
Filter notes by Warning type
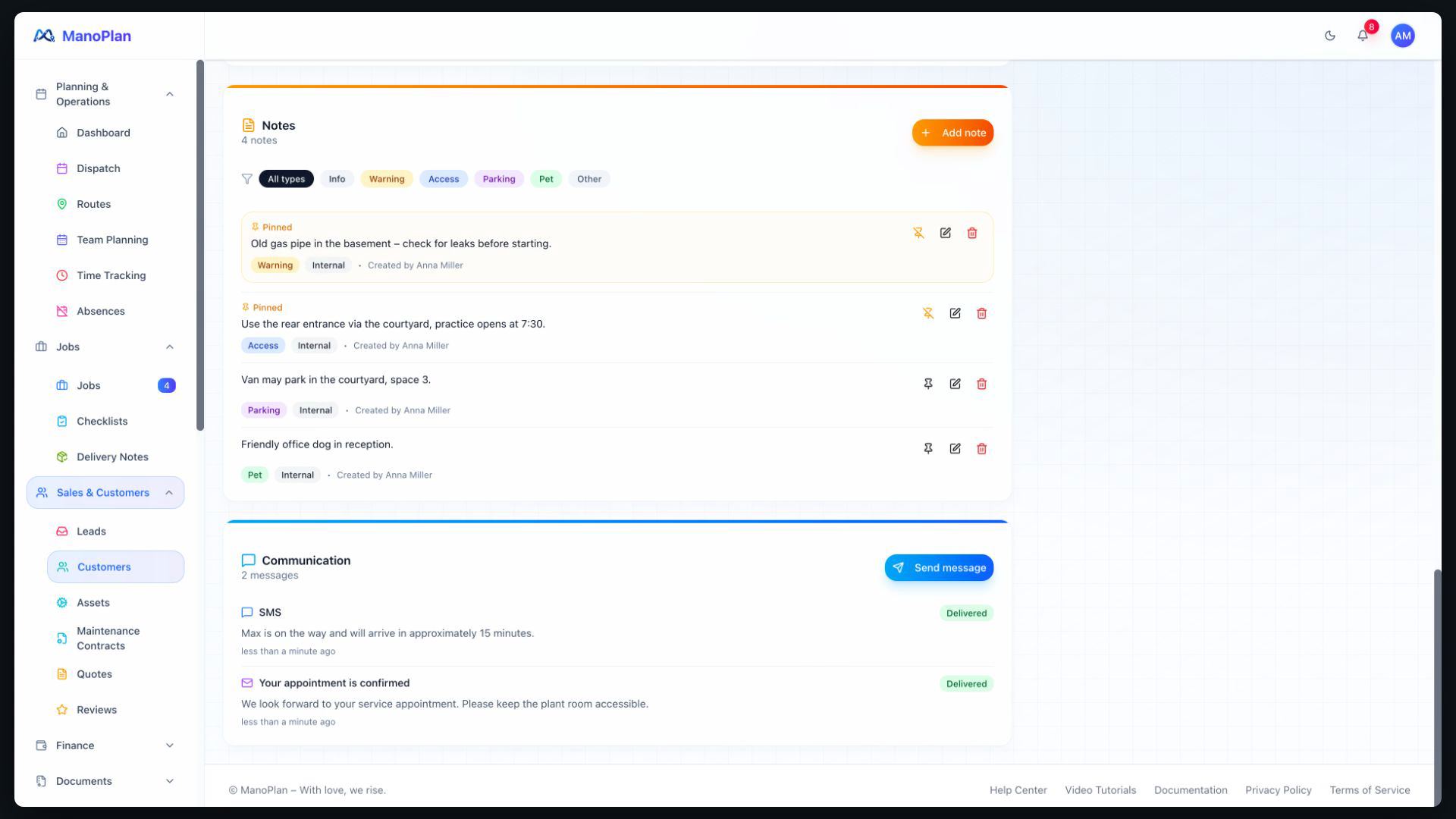click(387, 179)
